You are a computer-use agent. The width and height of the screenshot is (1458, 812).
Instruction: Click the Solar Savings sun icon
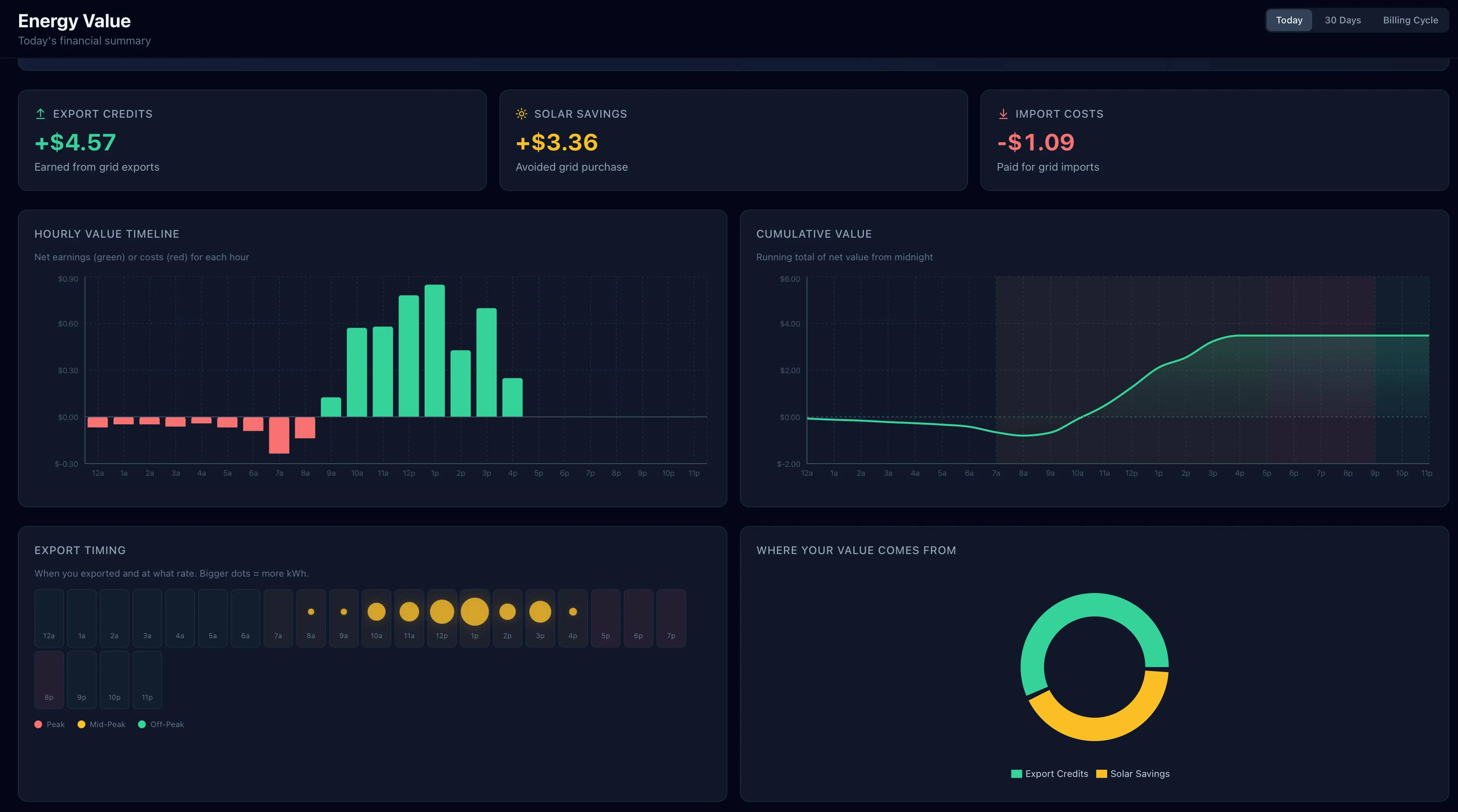521,114
